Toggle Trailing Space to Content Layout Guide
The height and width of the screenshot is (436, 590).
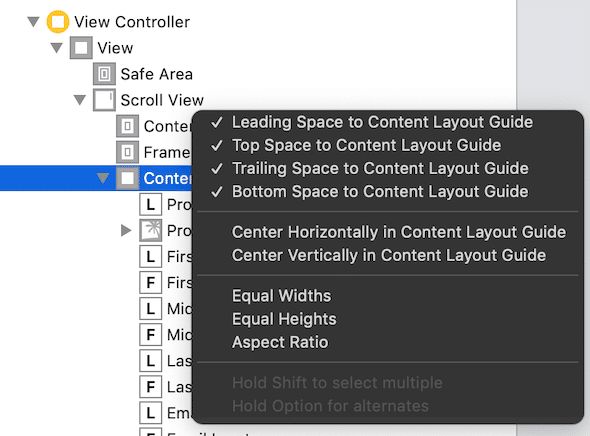pos(388,169)
